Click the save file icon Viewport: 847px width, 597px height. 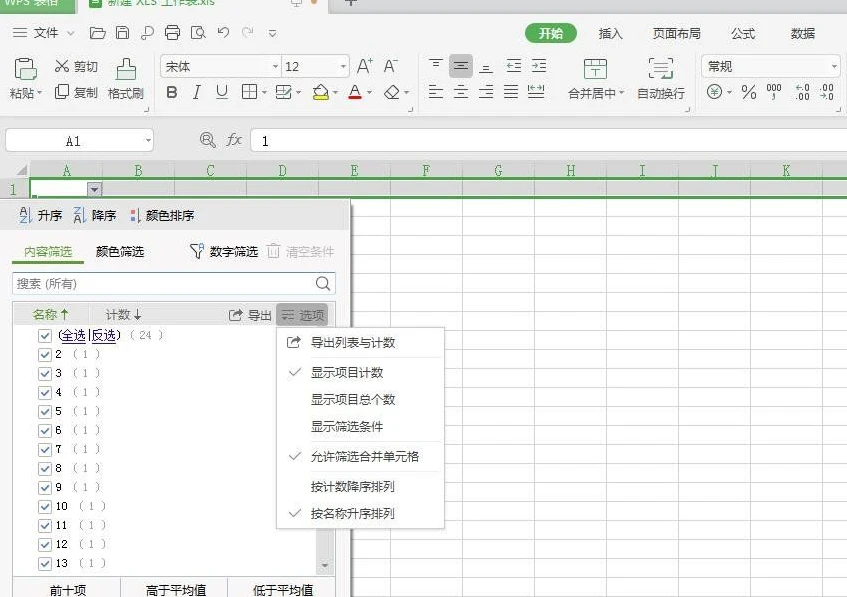(x=123, y=33)
